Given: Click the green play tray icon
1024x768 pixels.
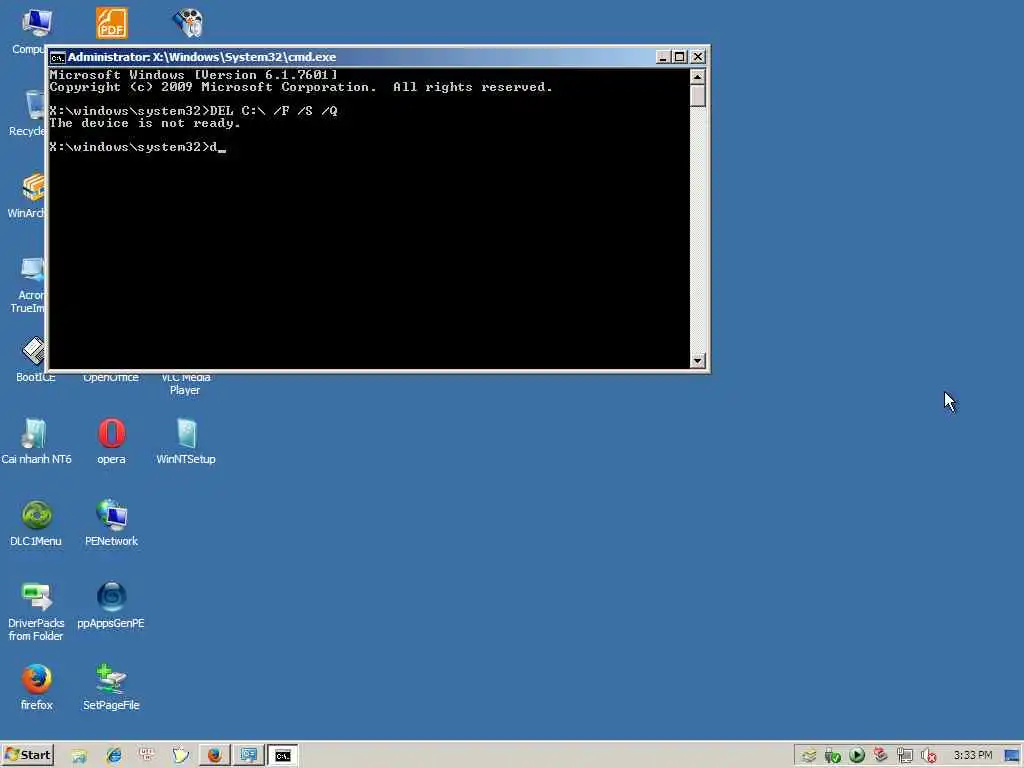Looking at the screenshot, I should 857,755.
